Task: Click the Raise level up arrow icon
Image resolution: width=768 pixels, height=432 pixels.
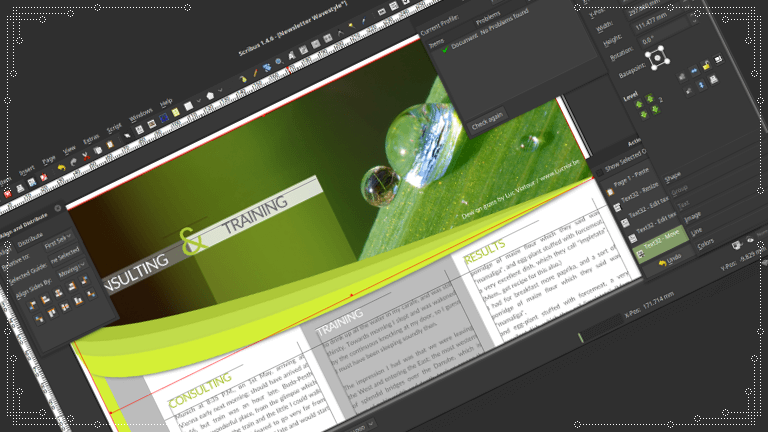Action: (639, 104)
